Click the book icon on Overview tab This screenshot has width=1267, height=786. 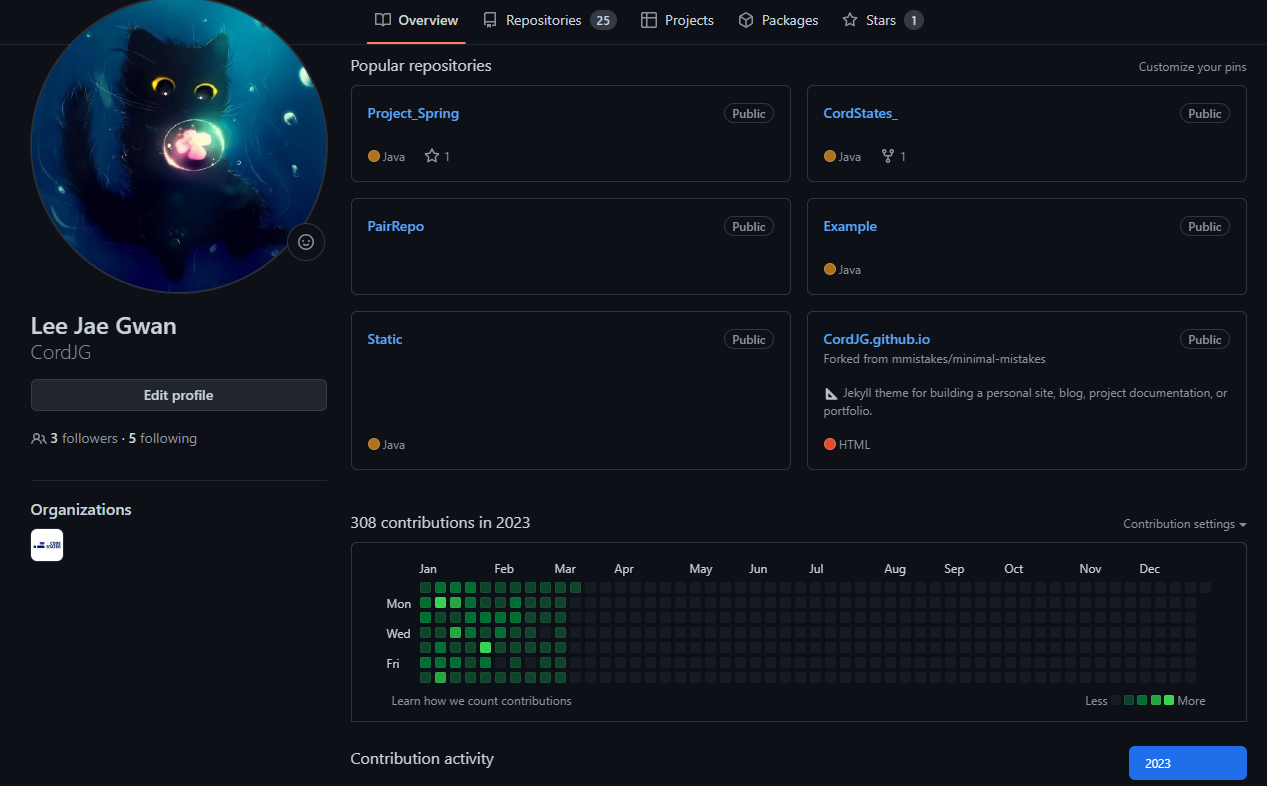click(383, 20)
